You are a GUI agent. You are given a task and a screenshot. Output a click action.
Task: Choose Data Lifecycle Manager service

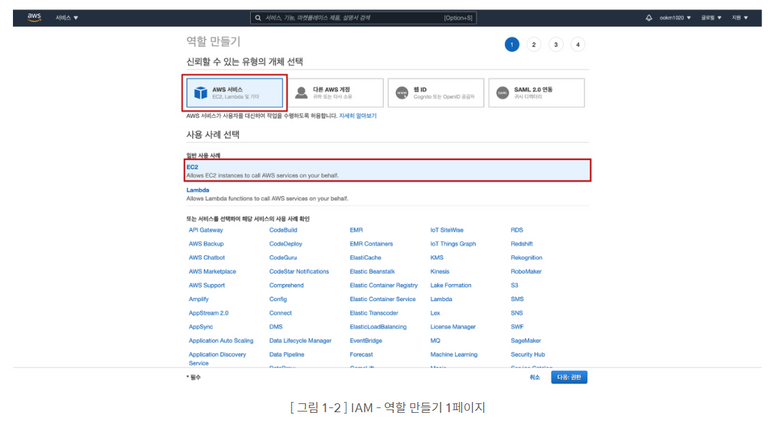click(x=300, y=341)
